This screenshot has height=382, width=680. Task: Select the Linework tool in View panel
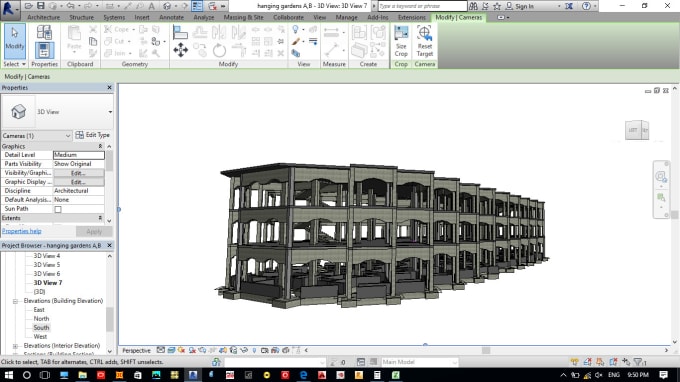click(x=313, y=42)
